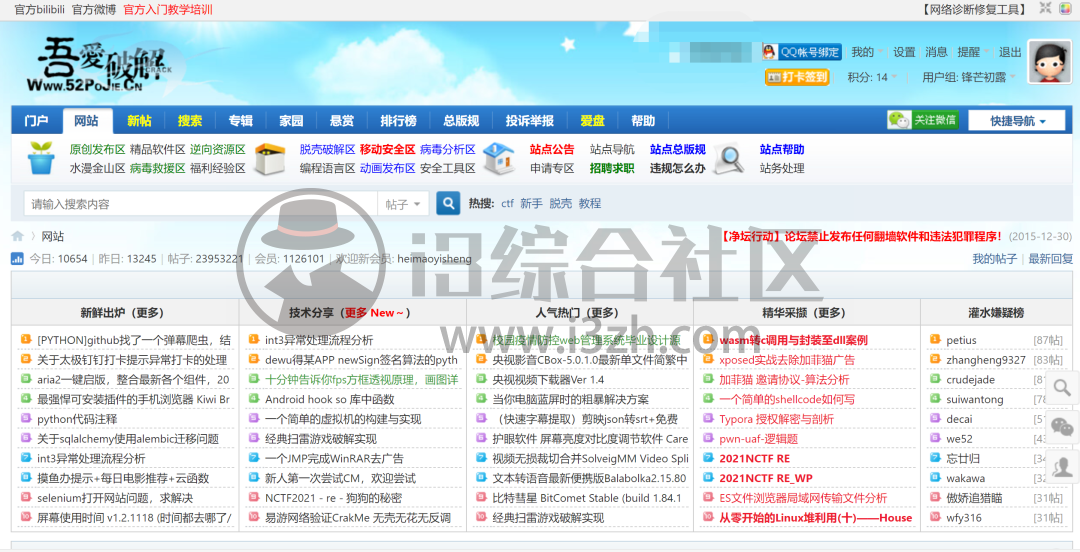Open the 移动安全区 forum link
Viewport: 1080px width, 552px height.
click(388, 150)
